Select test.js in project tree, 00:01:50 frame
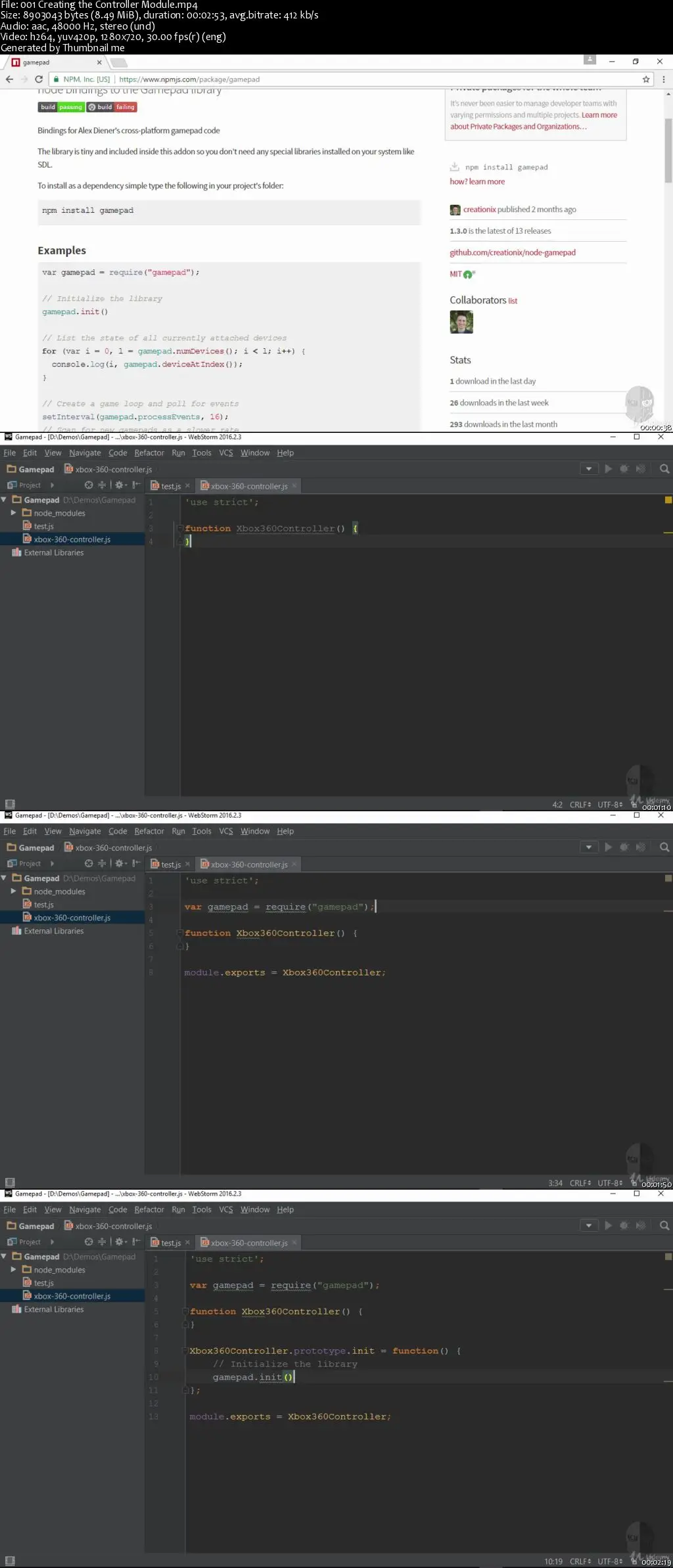The height and width of the screenshot is (1568, 673). pos(44,905)
